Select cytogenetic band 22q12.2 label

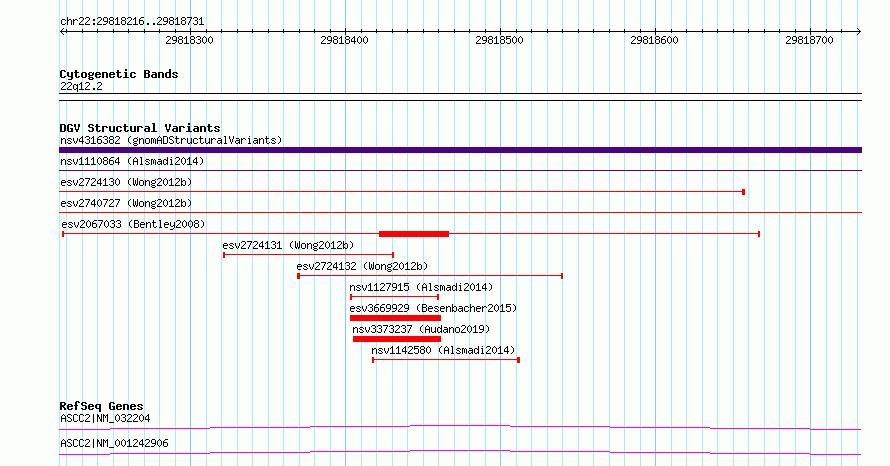pyautogui.click(x=81, y=86)
